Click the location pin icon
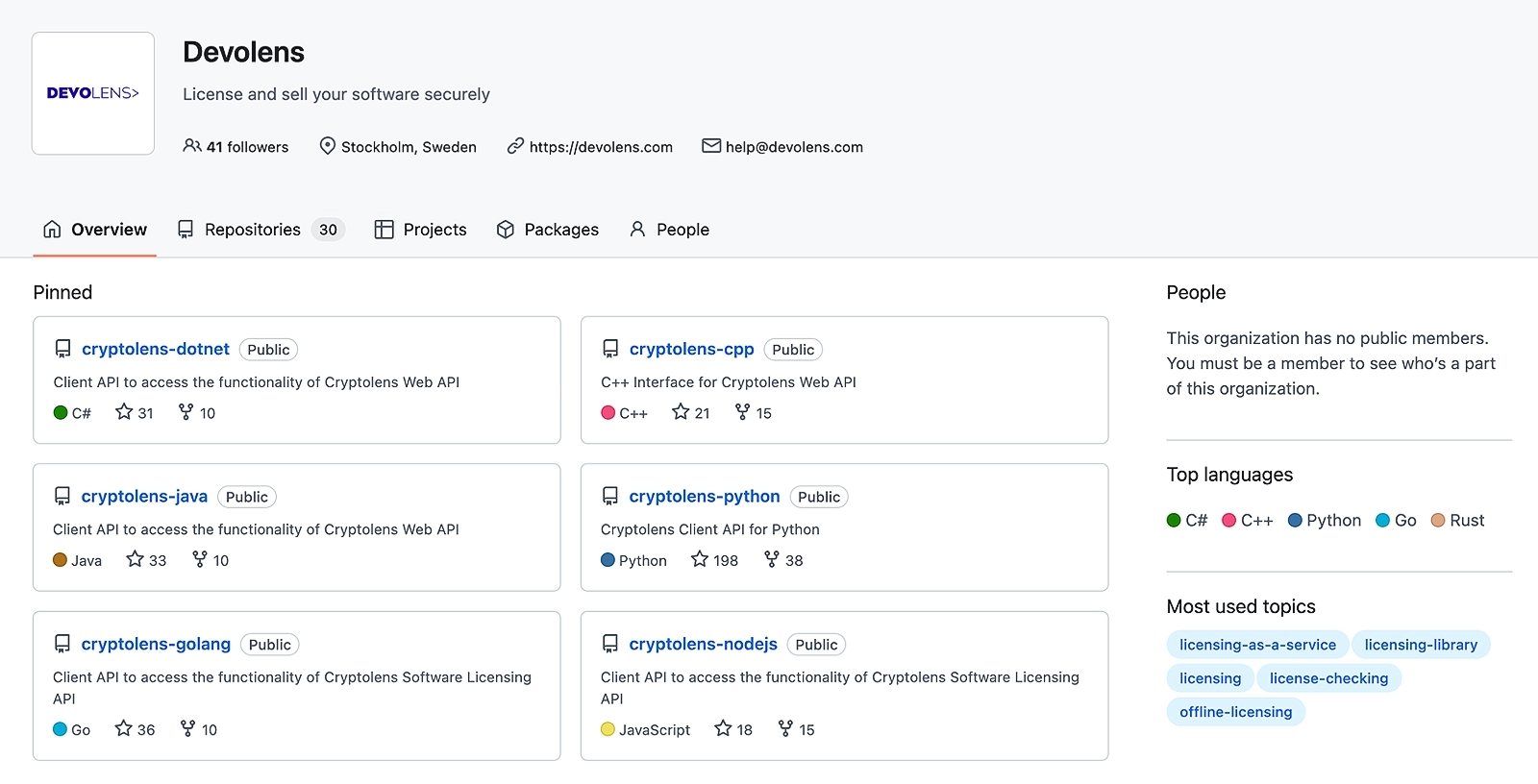This screenshot has height=784, width=1538. point(328,146)
